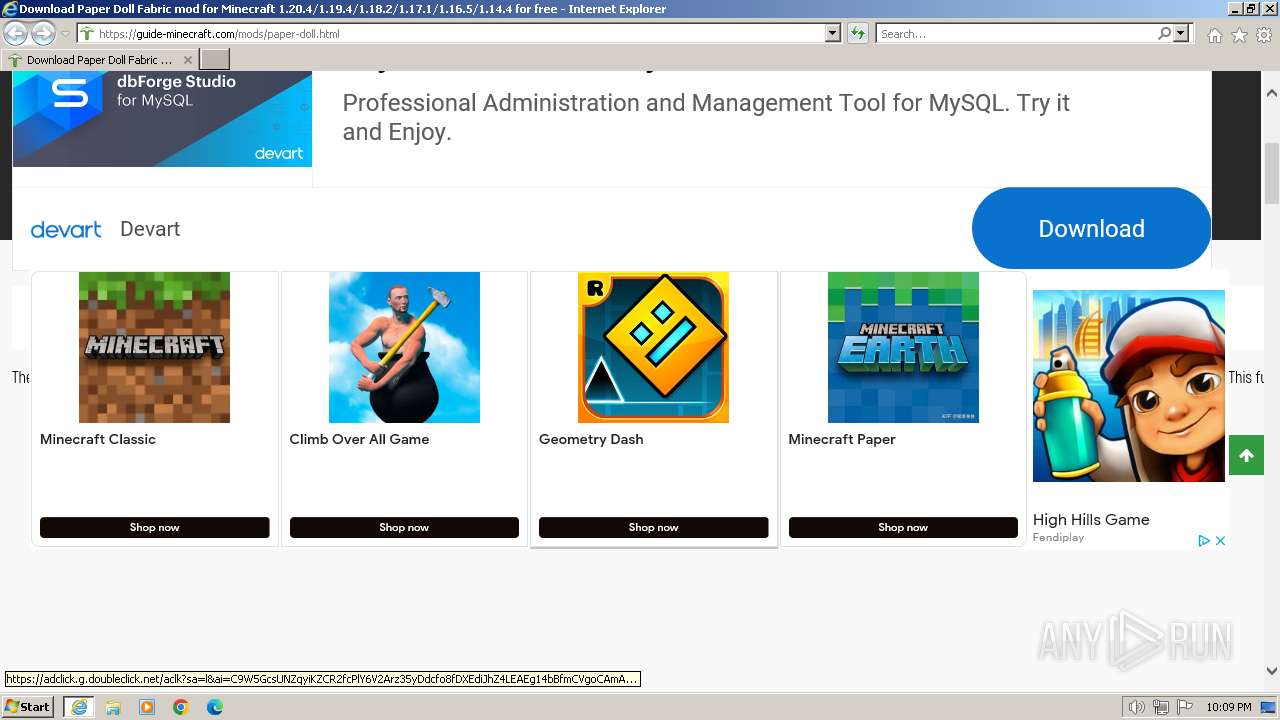Screen dimensions: 1280x720
Task: Click the Refresh page icon
Action: (858, 34)
